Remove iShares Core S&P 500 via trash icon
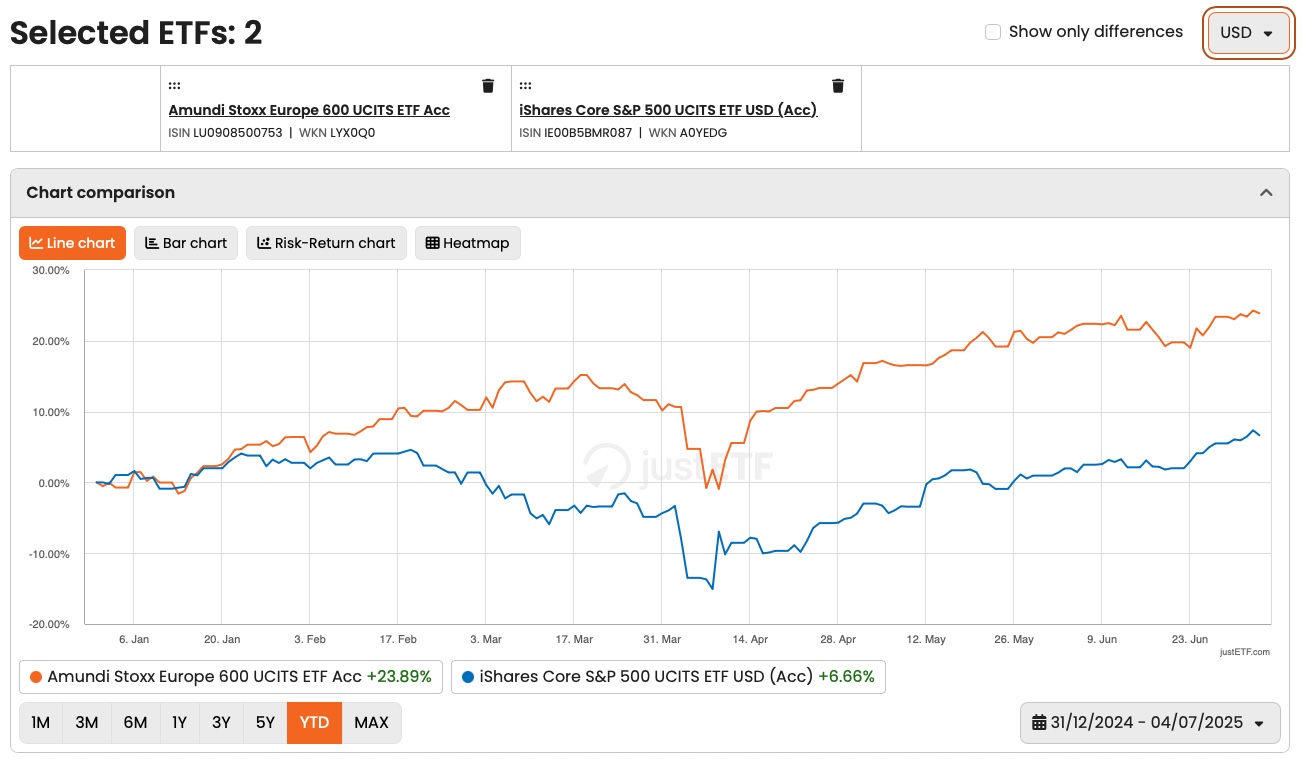 tap(838, 86)
